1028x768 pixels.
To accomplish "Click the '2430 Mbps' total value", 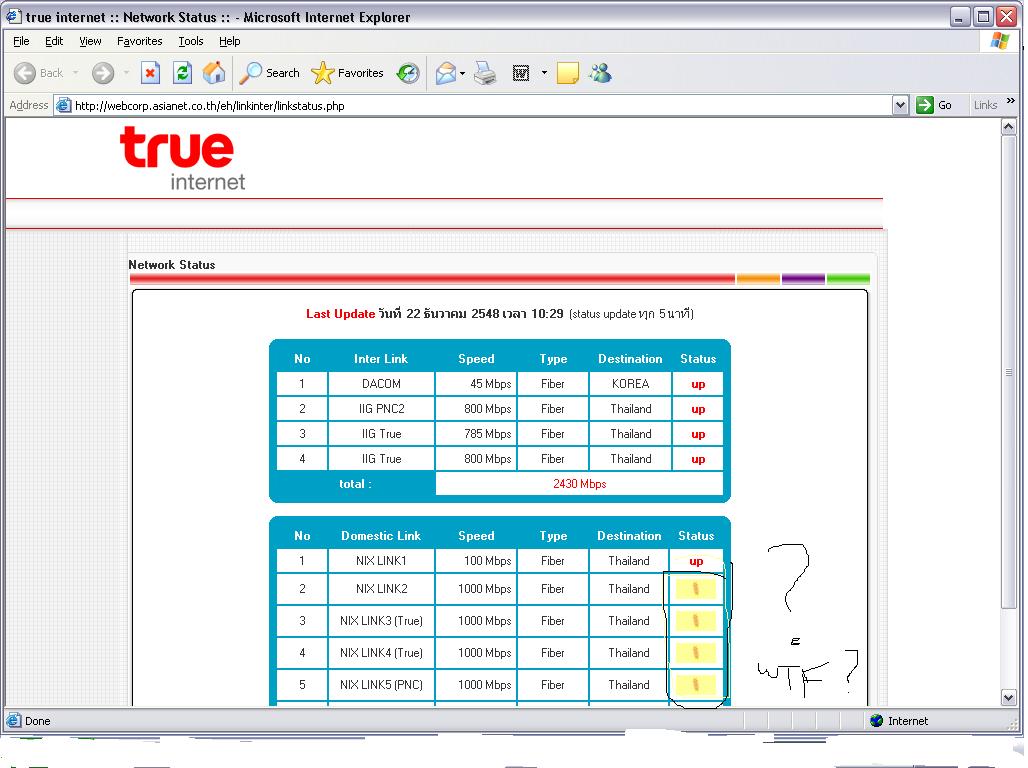I will coord(580,483).
